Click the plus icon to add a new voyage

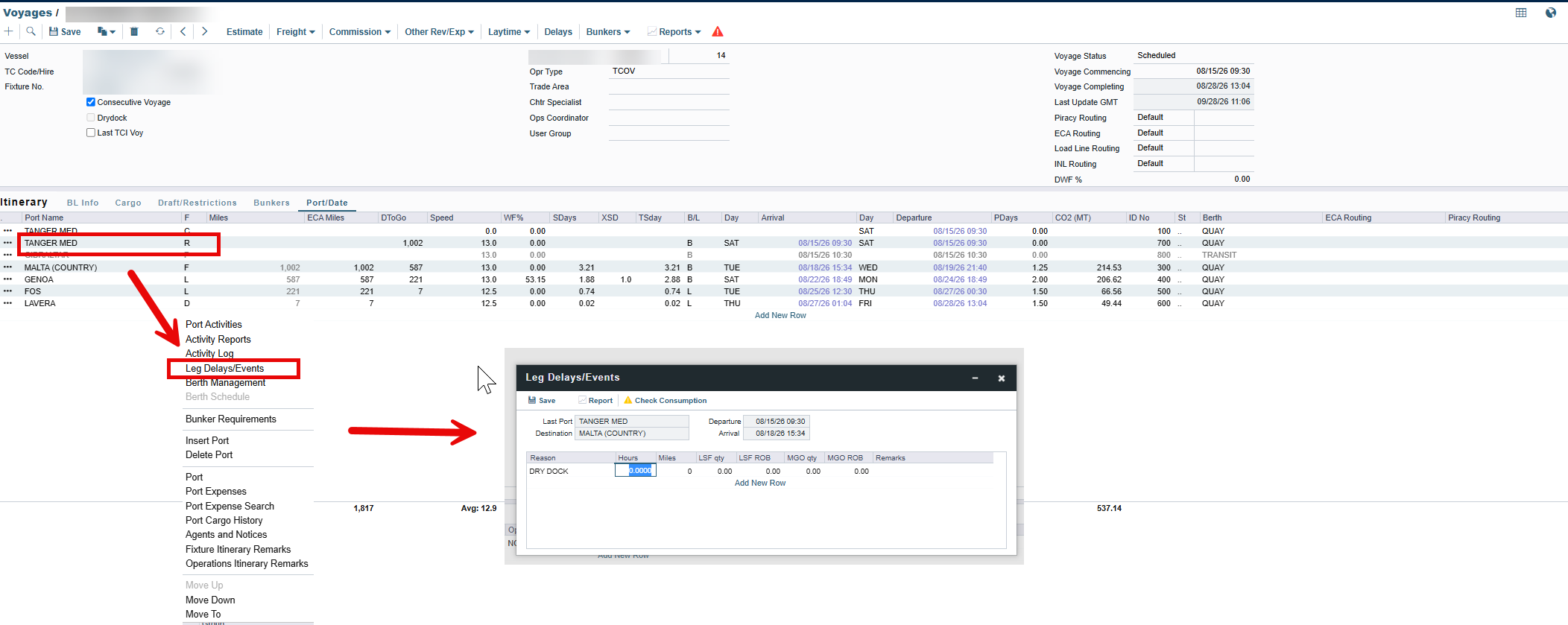[8, 31]
